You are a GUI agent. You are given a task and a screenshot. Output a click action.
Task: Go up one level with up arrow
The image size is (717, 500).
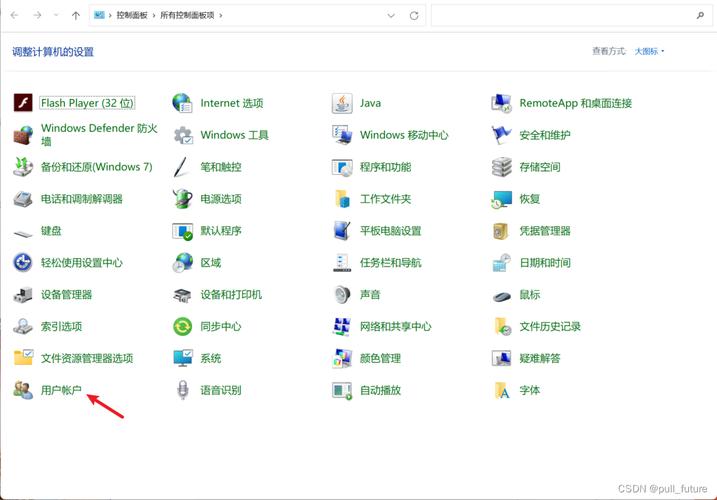(x=76, y=16)
